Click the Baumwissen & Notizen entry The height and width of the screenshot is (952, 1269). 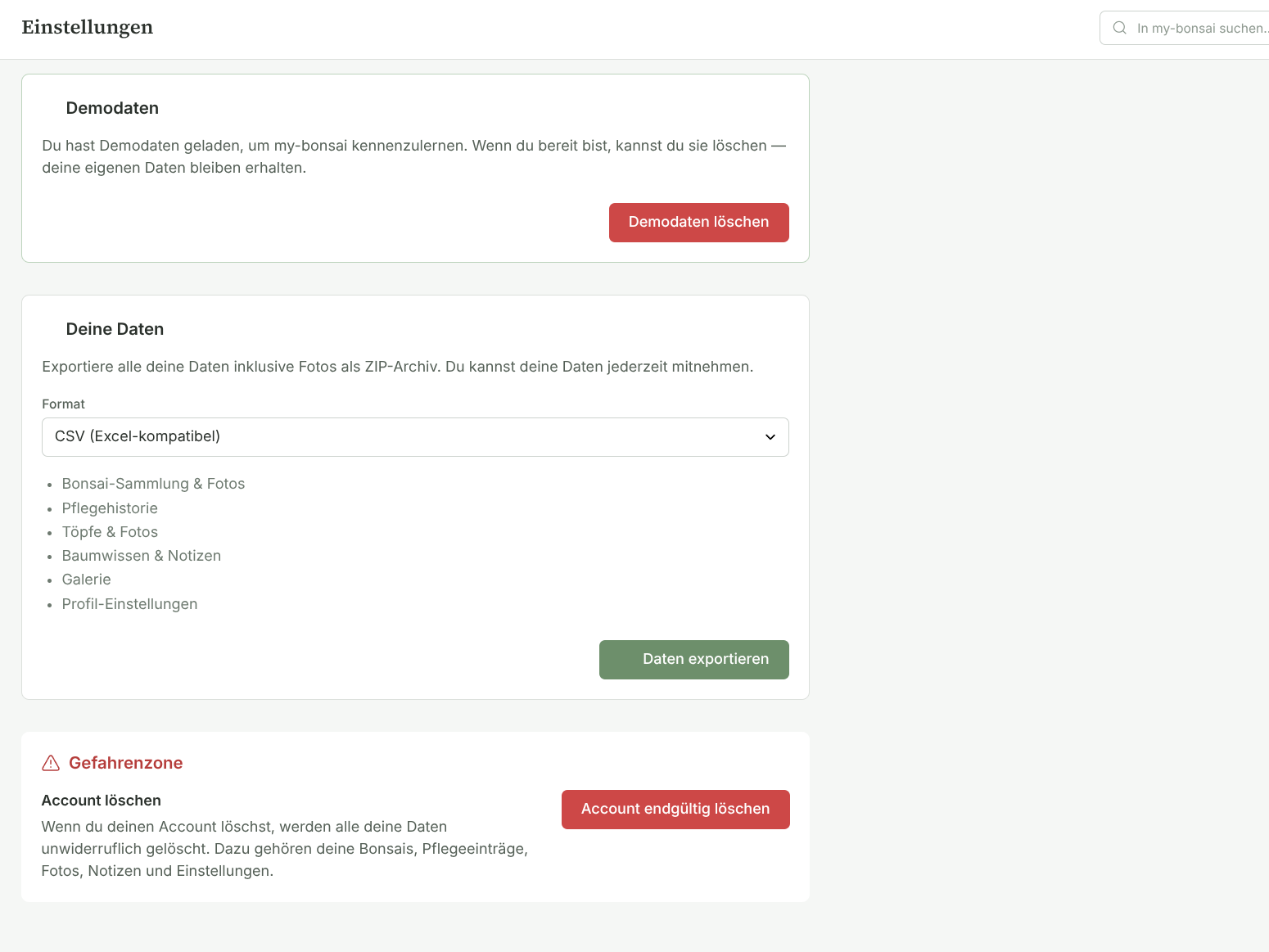point(141,555)
